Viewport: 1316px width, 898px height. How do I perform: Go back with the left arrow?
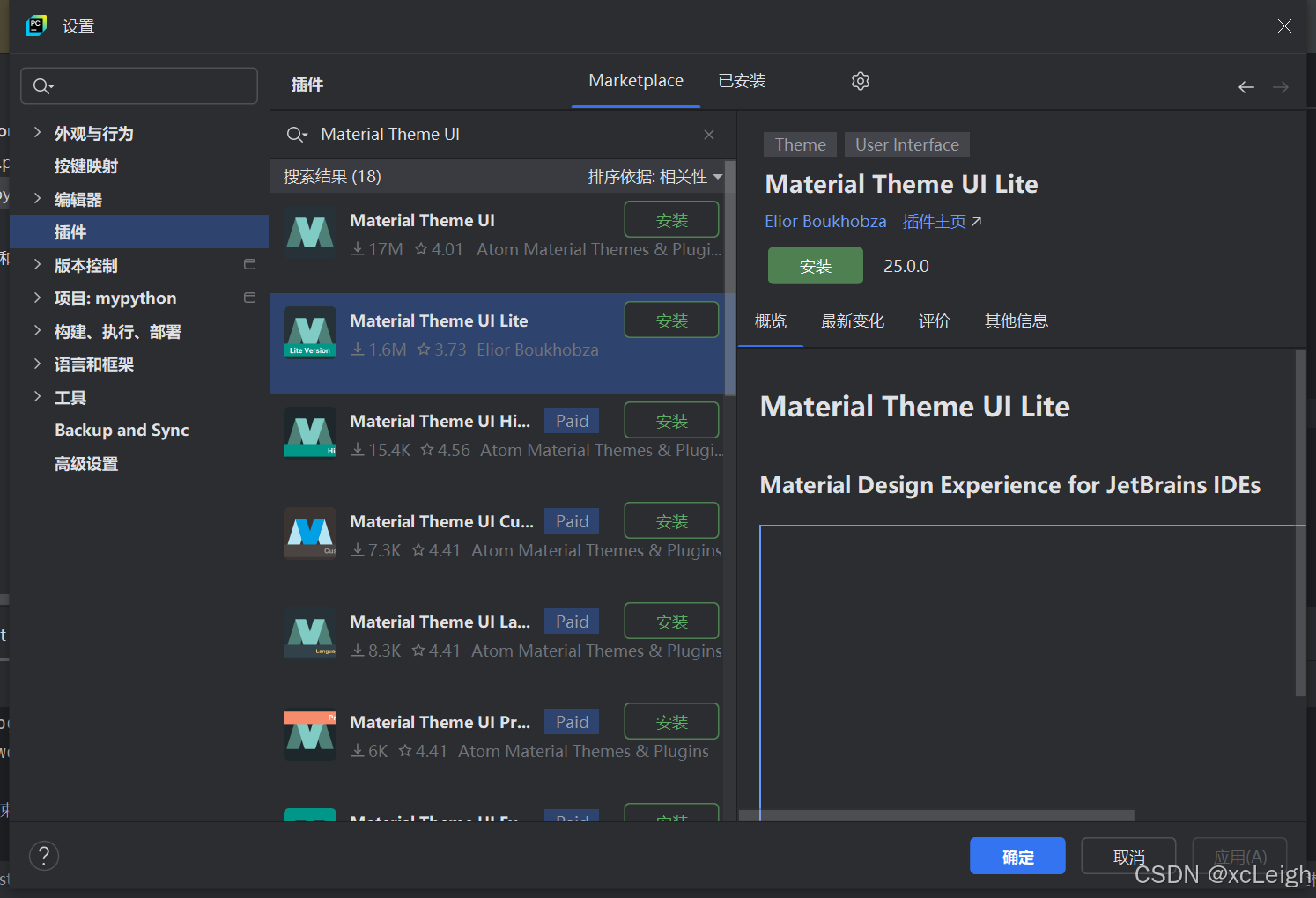pyautogui.click(x=1246, y=87)
